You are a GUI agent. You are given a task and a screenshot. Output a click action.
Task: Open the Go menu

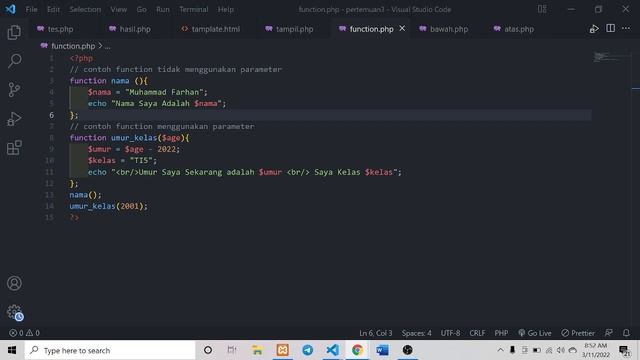(x=141, y=9)
